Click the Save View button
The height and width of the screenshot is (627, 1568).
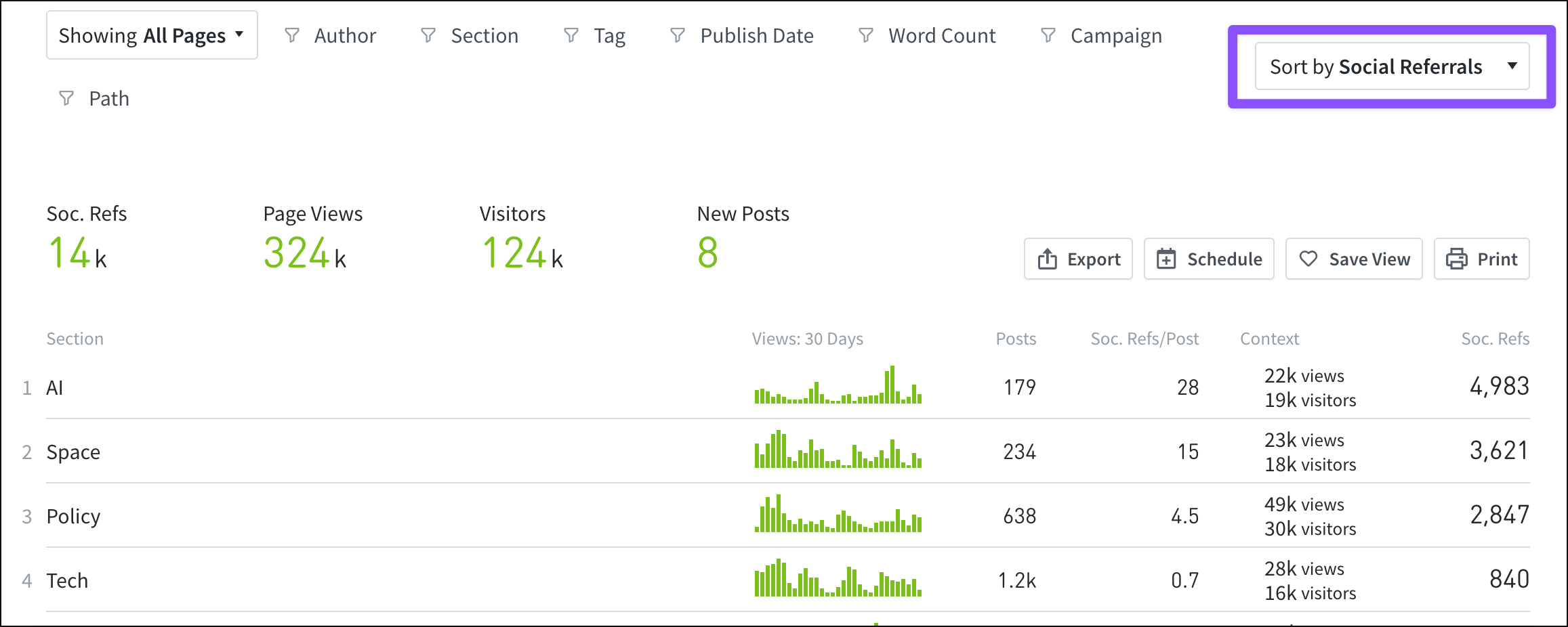(1354, 259)
